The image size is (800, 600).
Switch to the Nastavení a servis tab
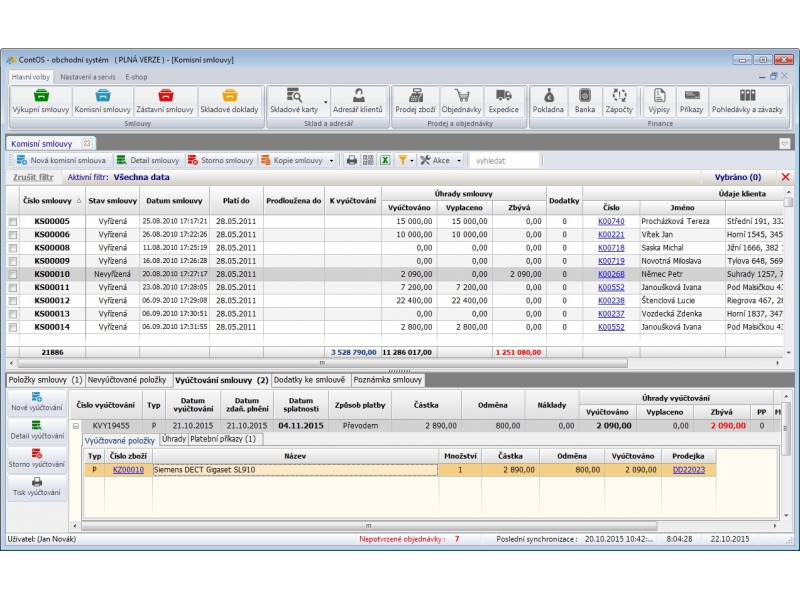pyautogui.click(x=87, y=77)
